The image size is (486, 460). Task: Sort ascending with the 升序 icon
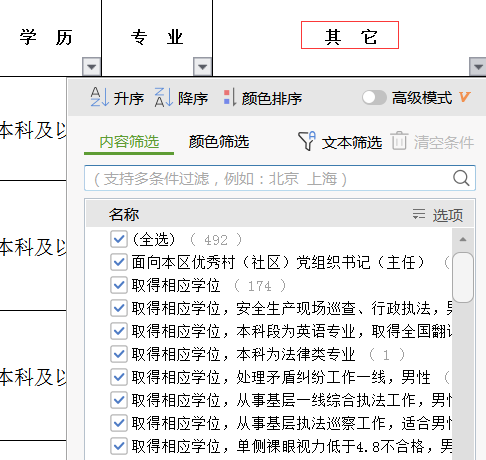pos(99,97)
